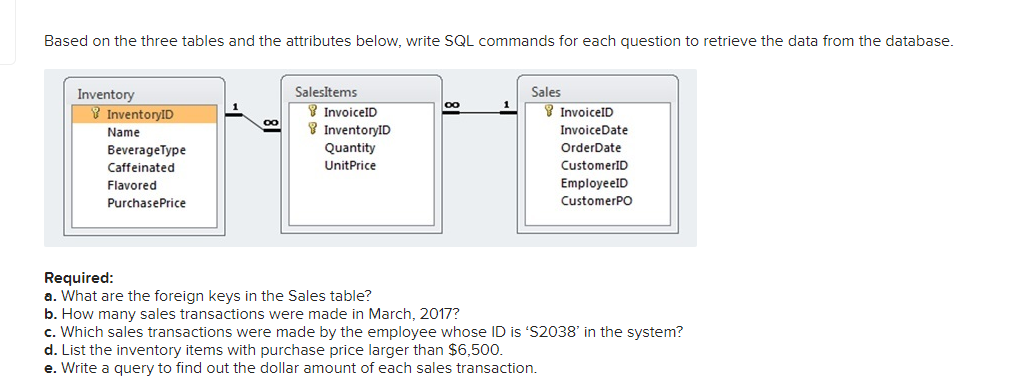
Task: Select the EmployeeID field in Sales
Action: pyautogui.click(x=594, y=183)
